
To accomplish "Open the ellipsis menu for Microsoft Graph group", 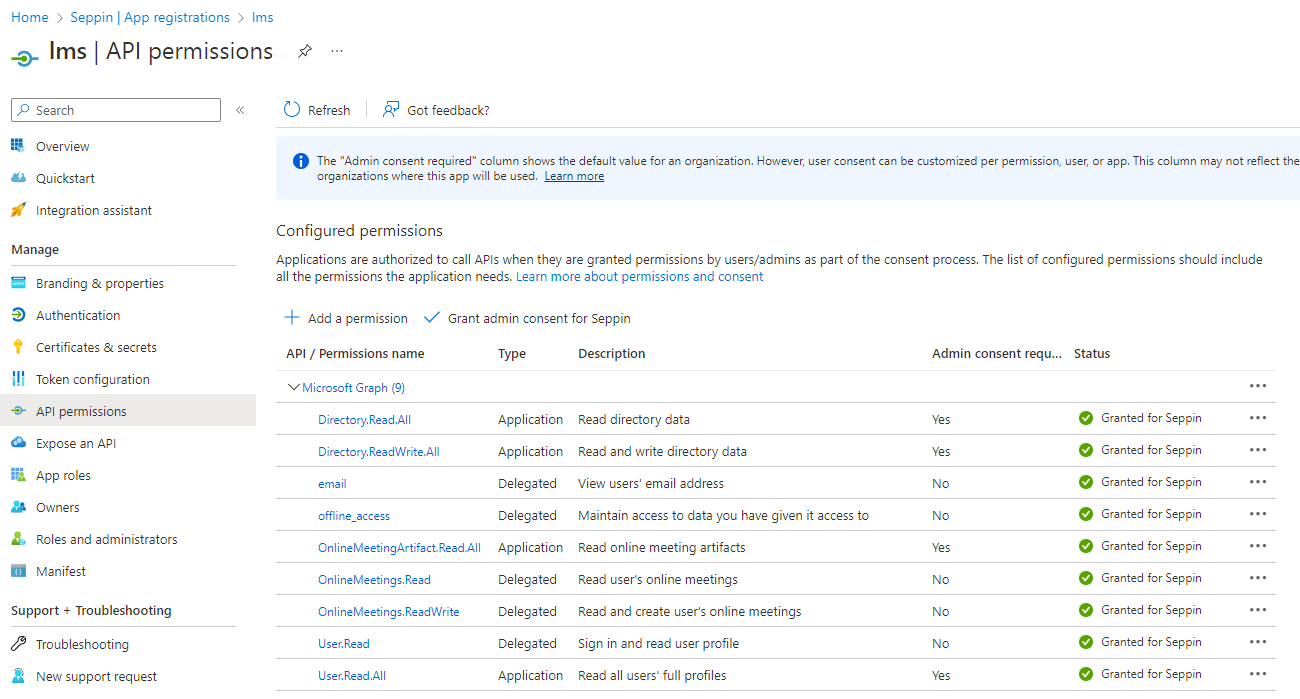I will pyautogui.click(x=1258, y=386).
